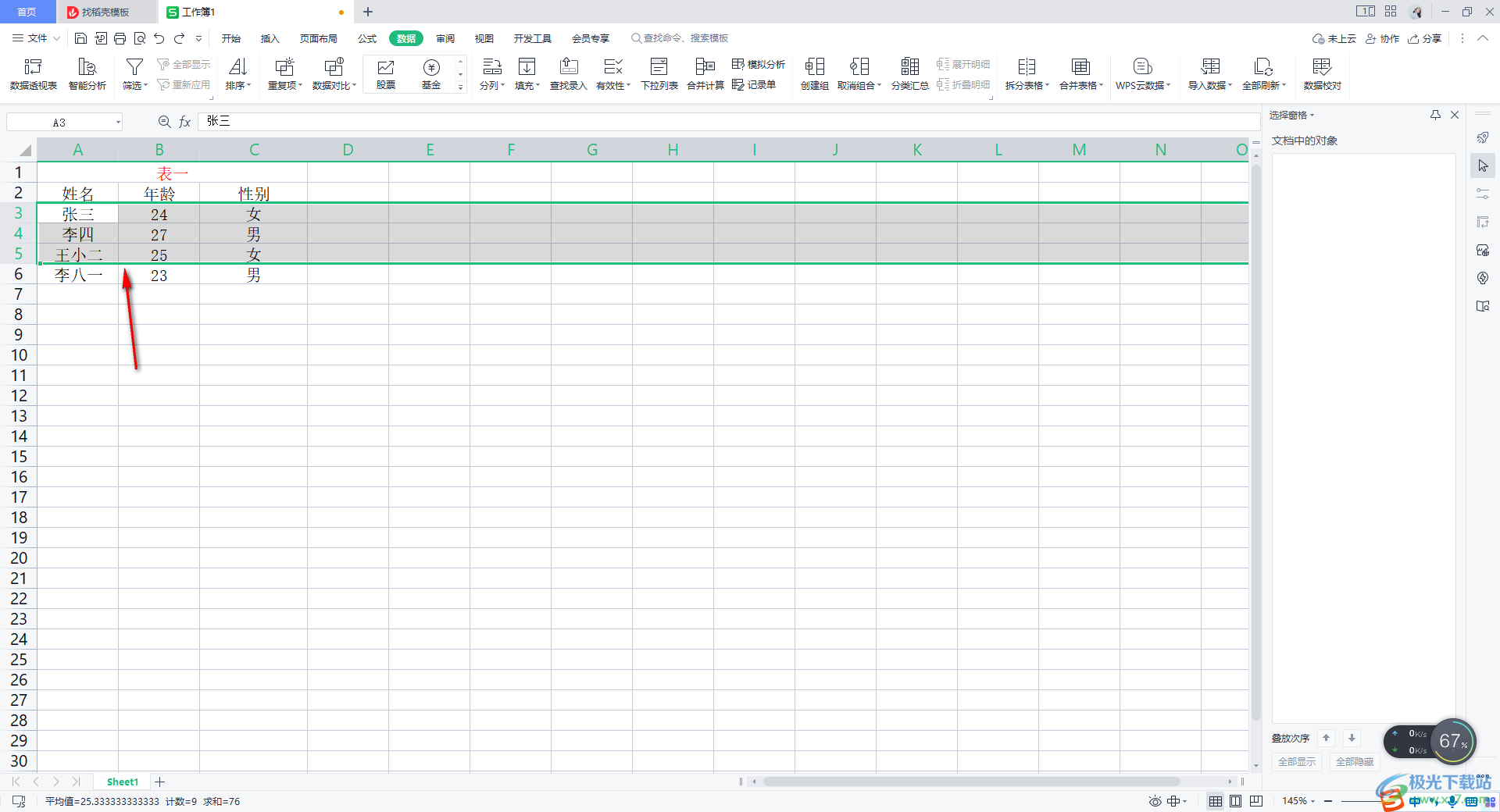Close the 选择窗格 selection pane
Viewport: 1500px width, 812px height.
[1455, 115]
